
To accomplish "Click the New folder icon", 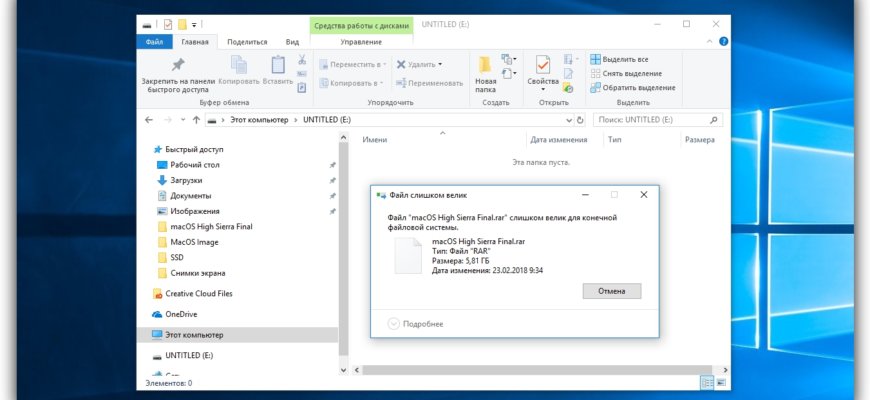I will tap(485, 65).
